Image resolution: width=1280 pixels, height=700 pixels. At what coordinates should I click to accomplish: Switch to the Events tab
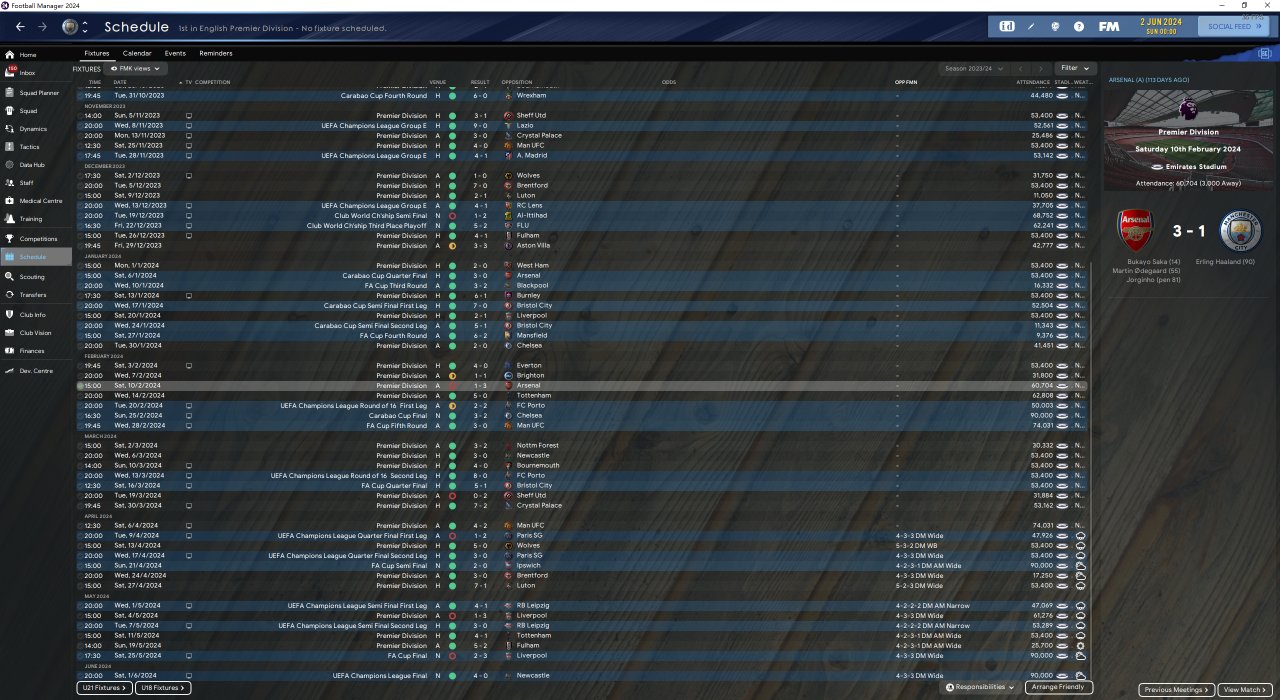click(175, 53)
